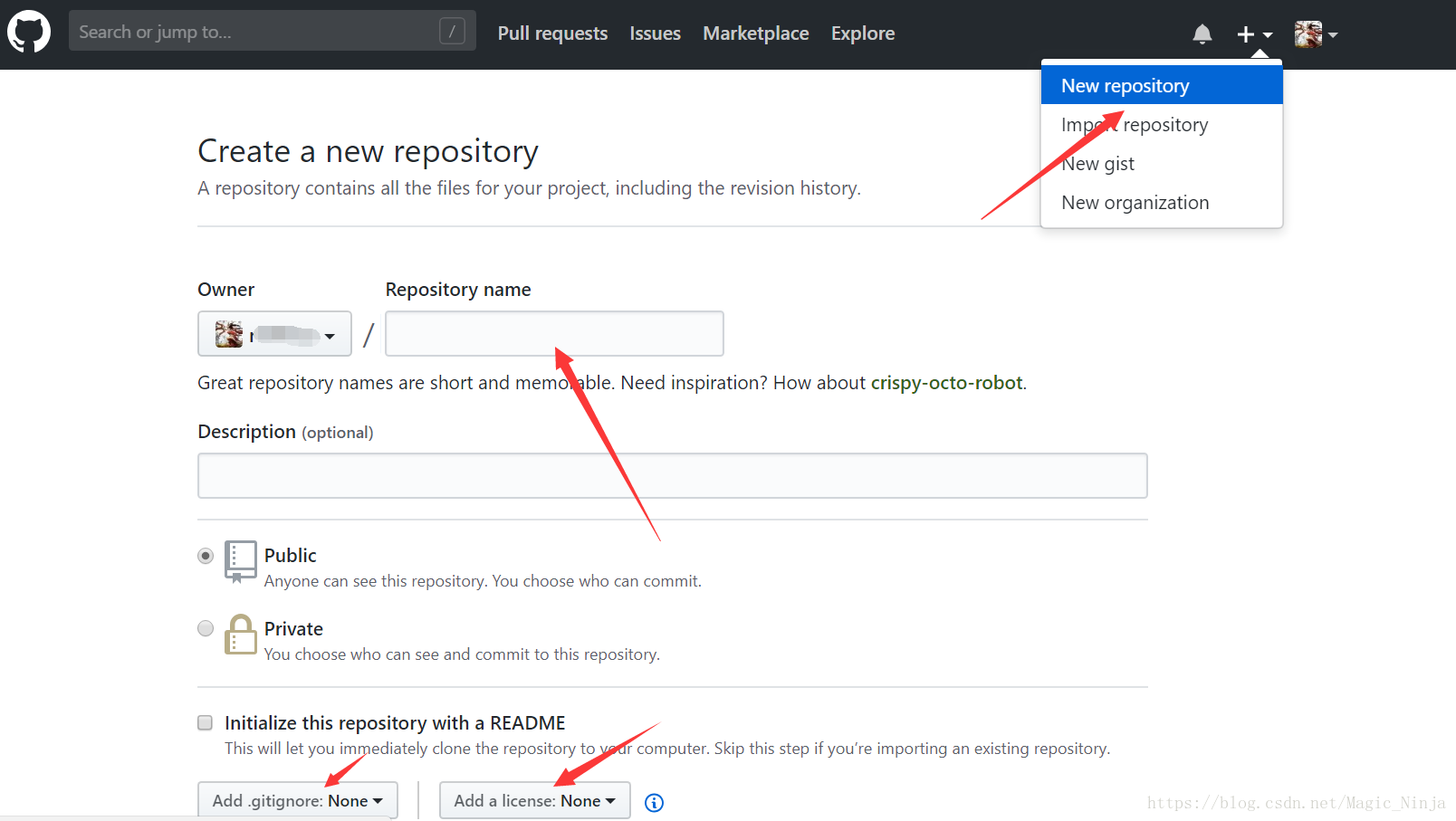Click the Public repository book icon
This screenshot has height=821, width=1456.
pyautogui.click(x=240, y=561)
